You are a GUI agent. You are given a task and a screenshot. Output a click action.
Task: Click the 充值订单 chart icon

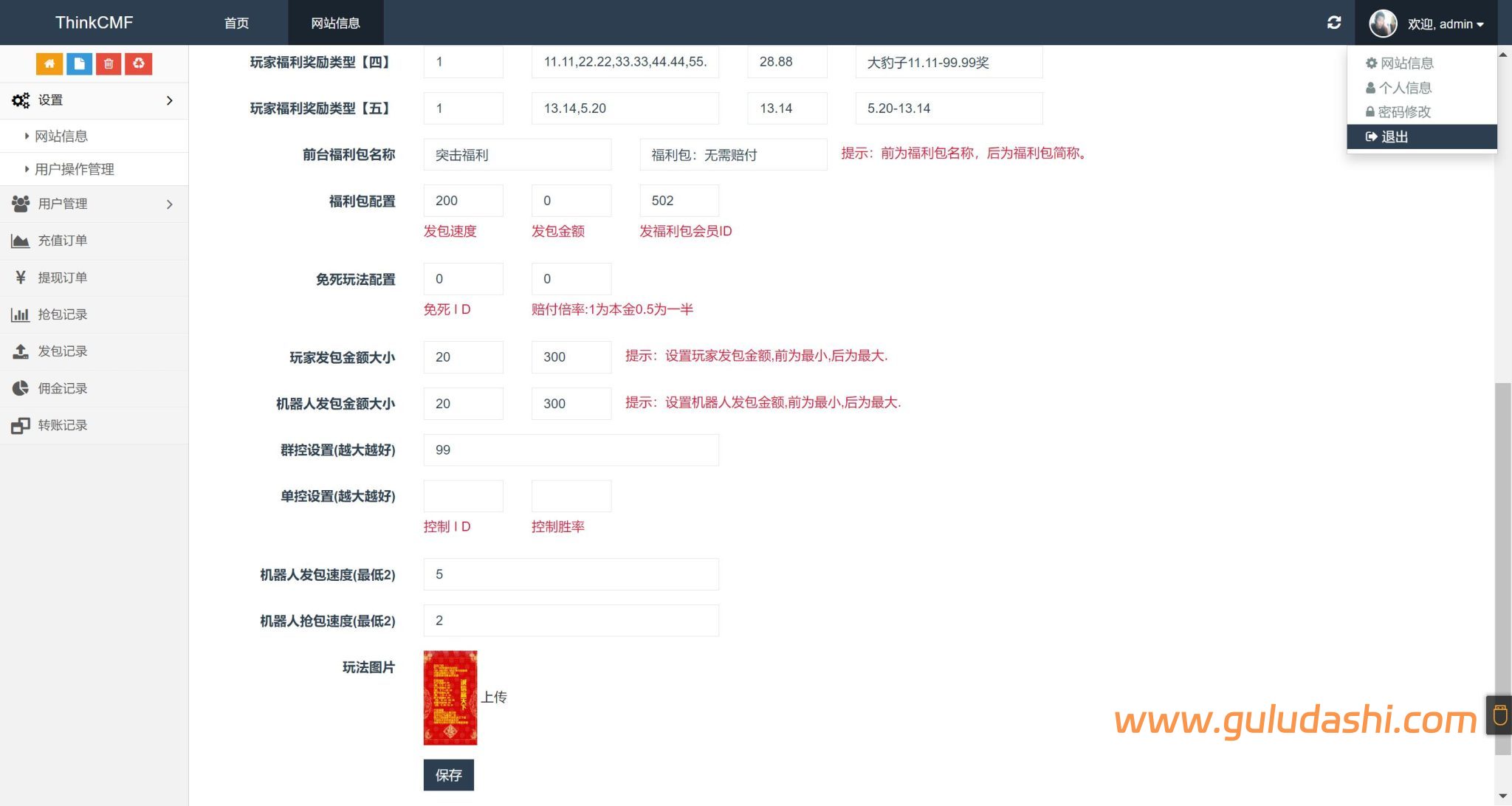[20, 241]
